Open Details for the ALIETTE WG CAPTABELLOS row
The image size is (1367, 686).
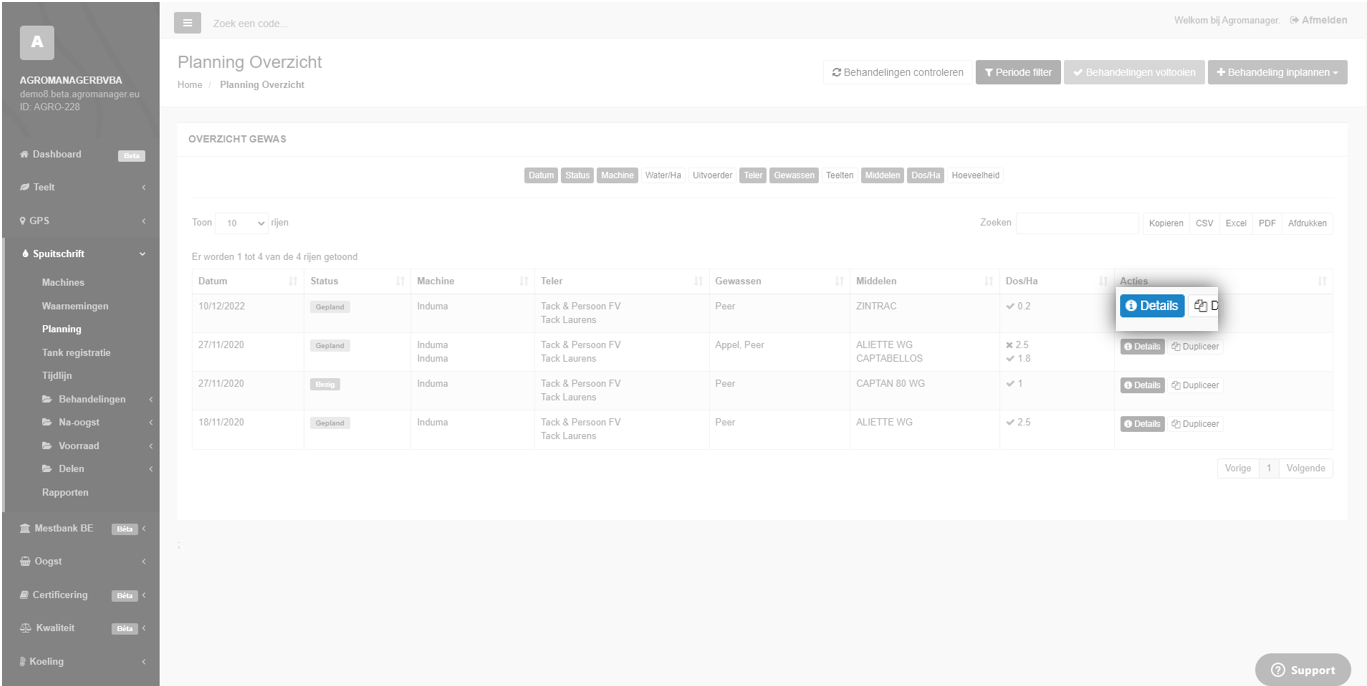click(1142, 346)
